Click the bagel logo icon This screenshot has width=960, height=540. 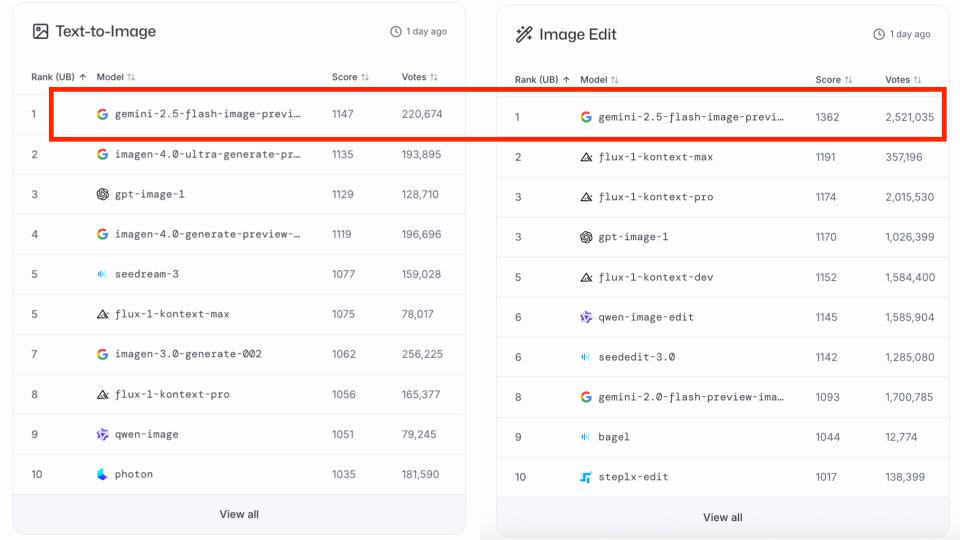pyautogui.click(x=586, y=437)
